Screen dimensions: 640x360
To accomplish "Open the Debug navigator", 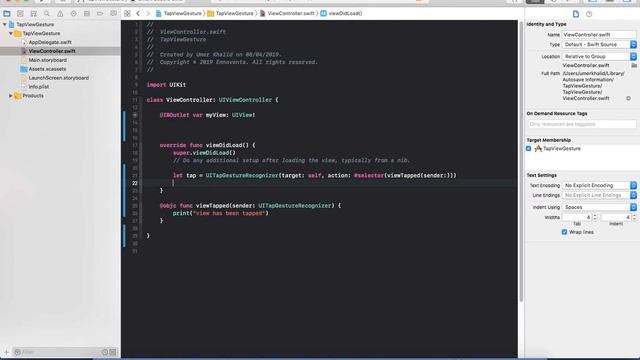I will pyautogui.click(x=87, y=13).
